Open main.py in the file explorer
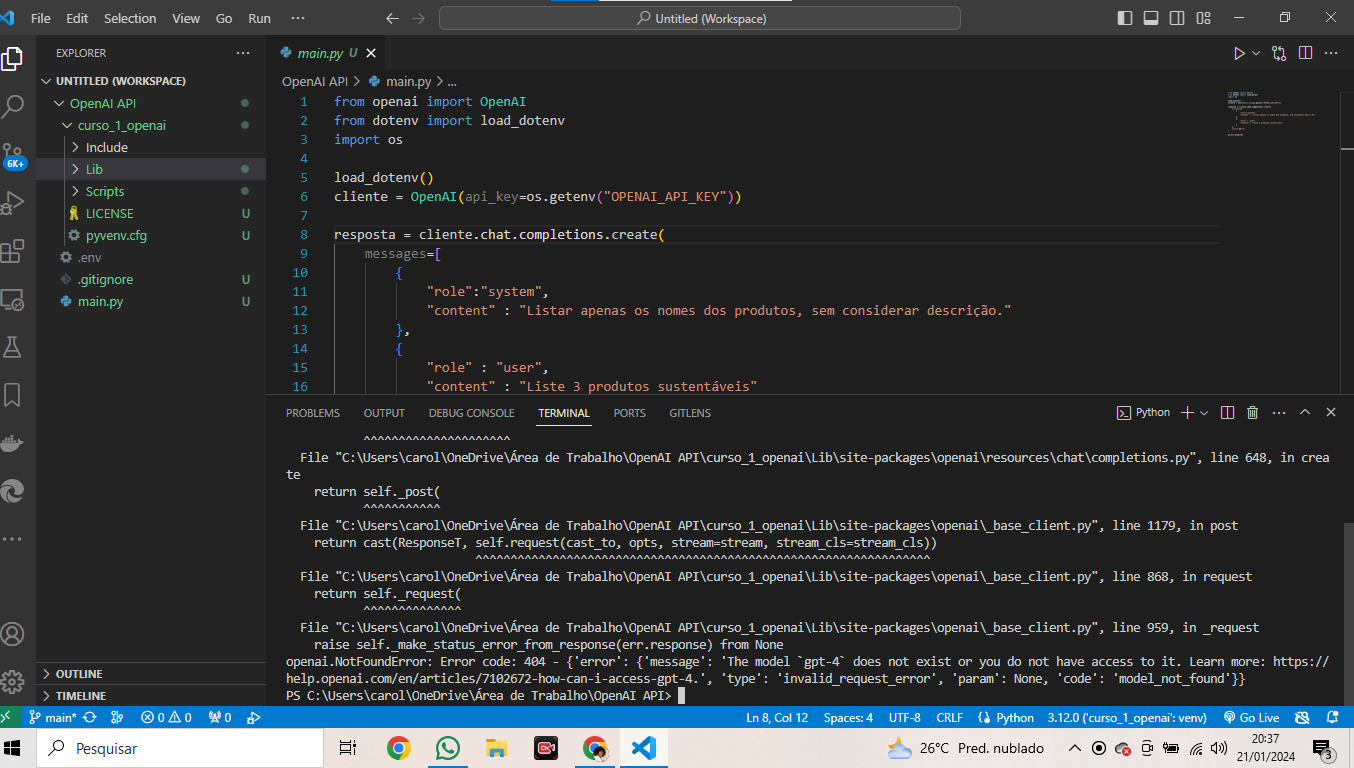1354x768 pixels. coord(151,301)
